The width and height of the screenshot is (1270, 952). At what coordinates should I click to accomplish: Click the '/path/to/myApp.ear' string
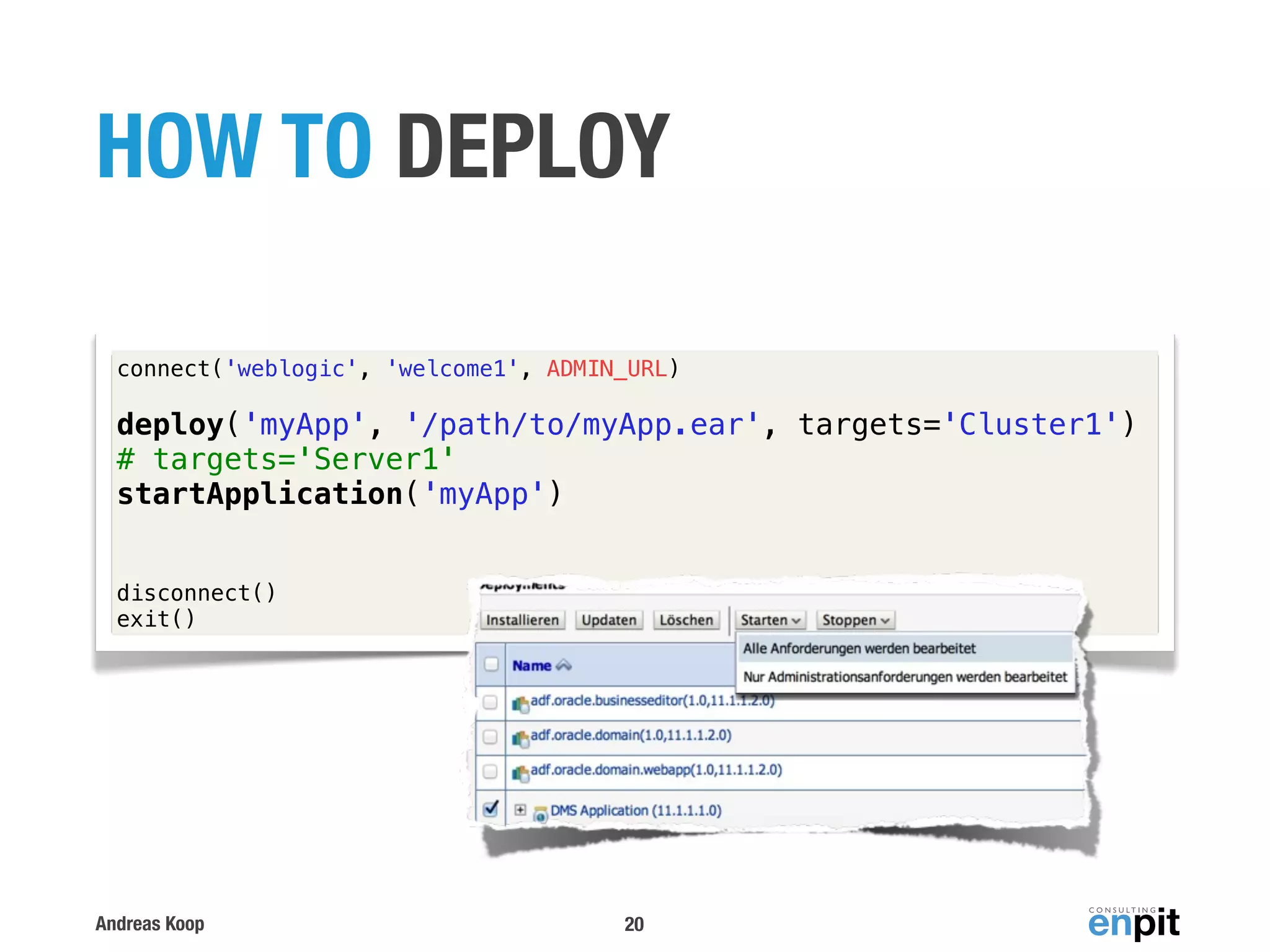582,425
